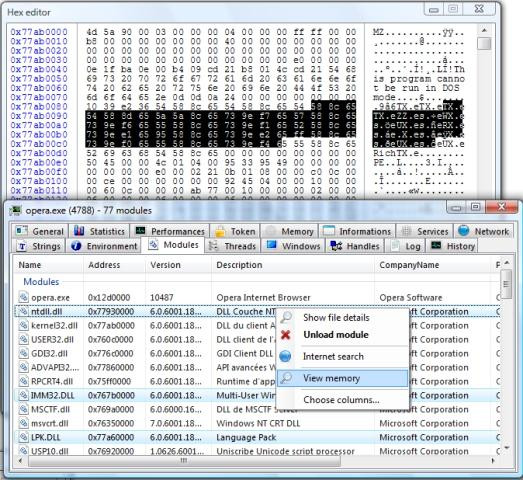Viewport: 523px width, 480px height.
Task: Click modules list scroll right arrow
Action: [x=493, y=461]
